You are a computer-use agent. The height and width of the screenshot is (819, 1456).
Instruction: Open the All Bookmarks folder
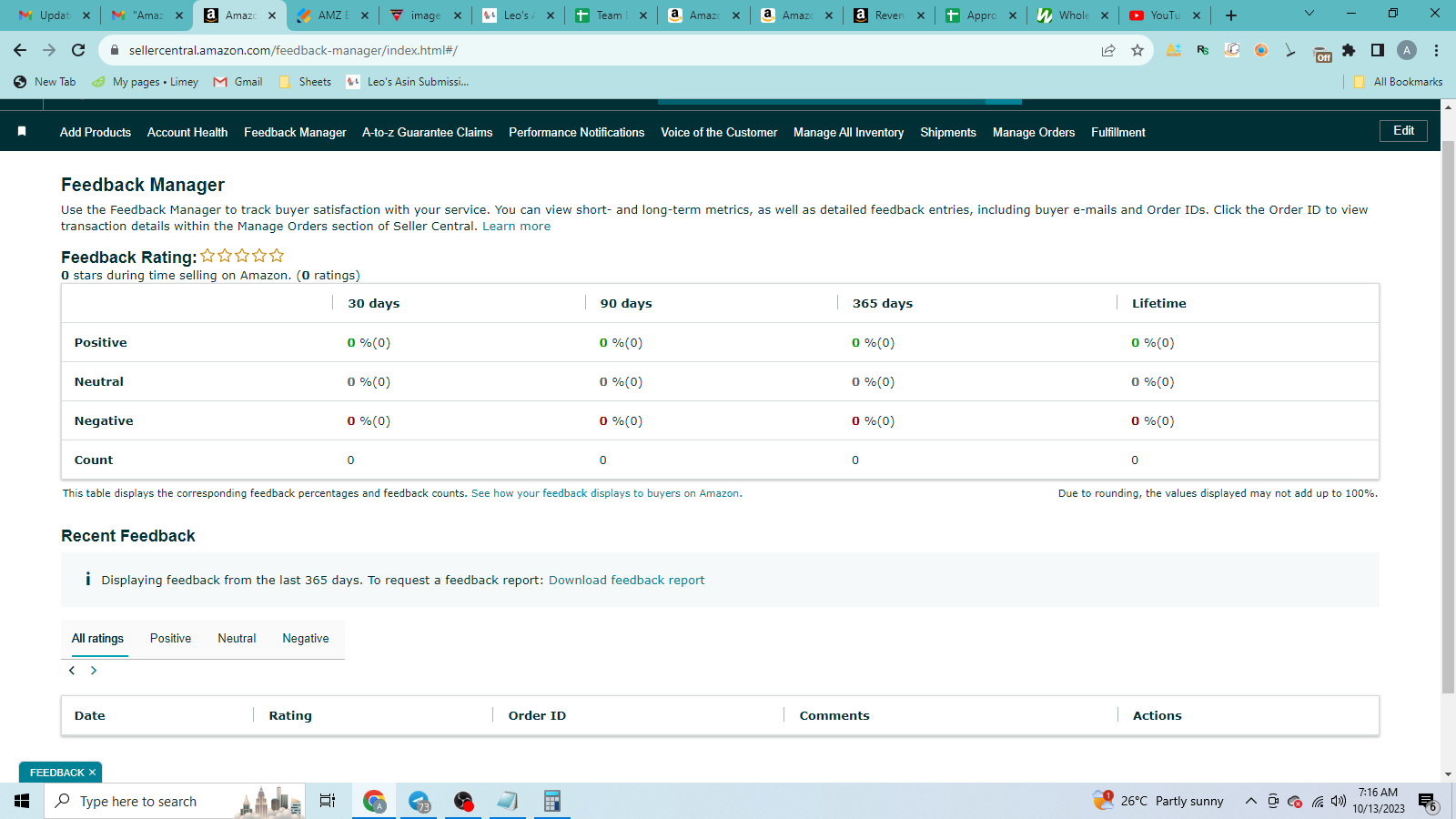tap(1398, 82)
